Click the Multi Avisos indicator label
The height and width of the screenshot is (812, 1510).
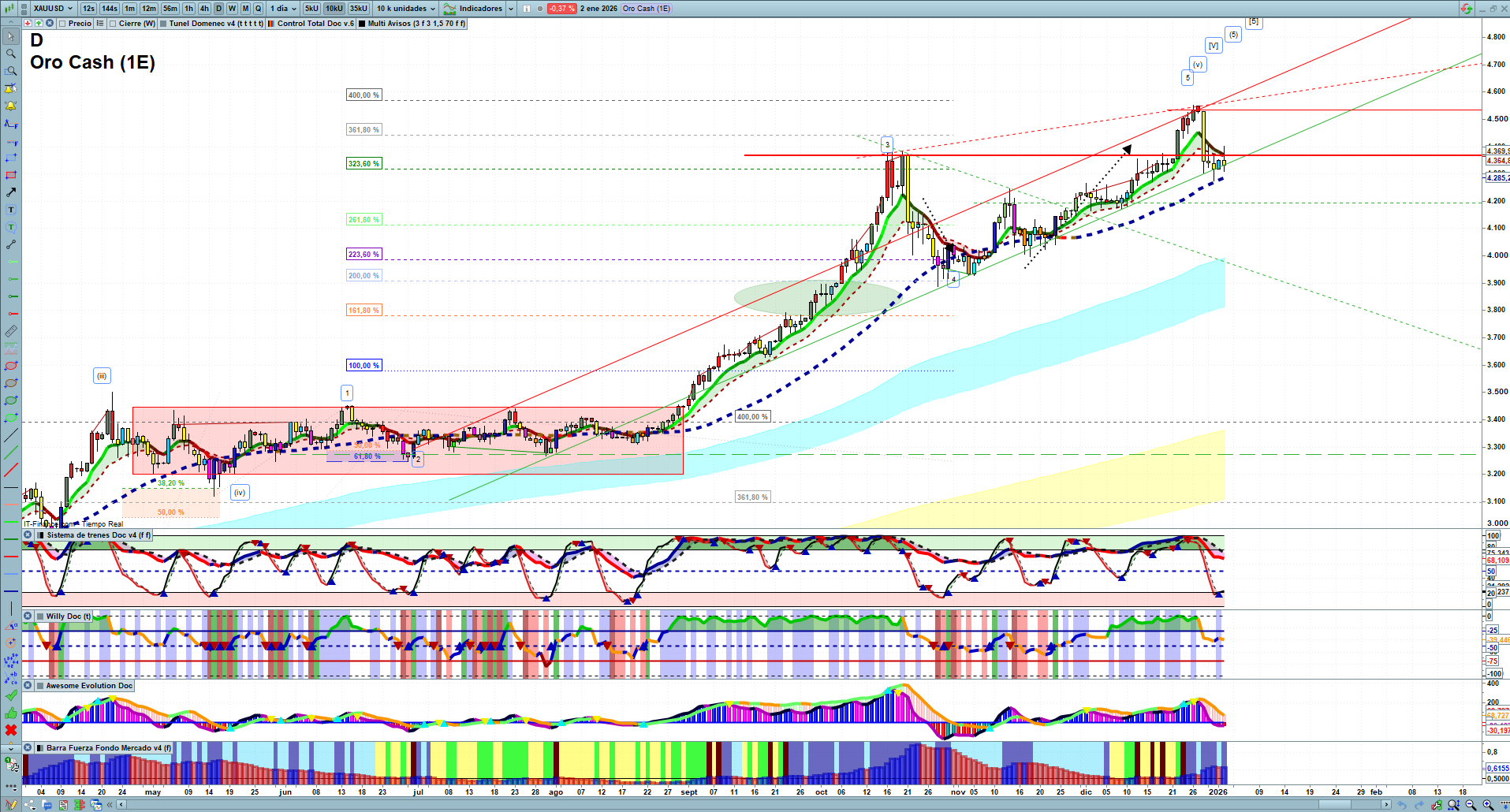(412, 24)
